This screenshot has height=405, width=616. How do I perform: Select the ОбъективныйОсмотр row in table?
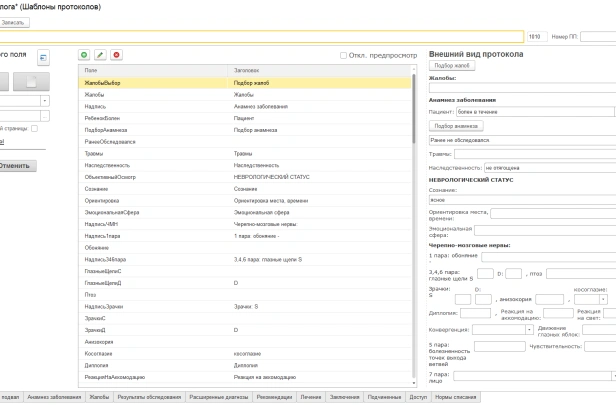[110, 175]
